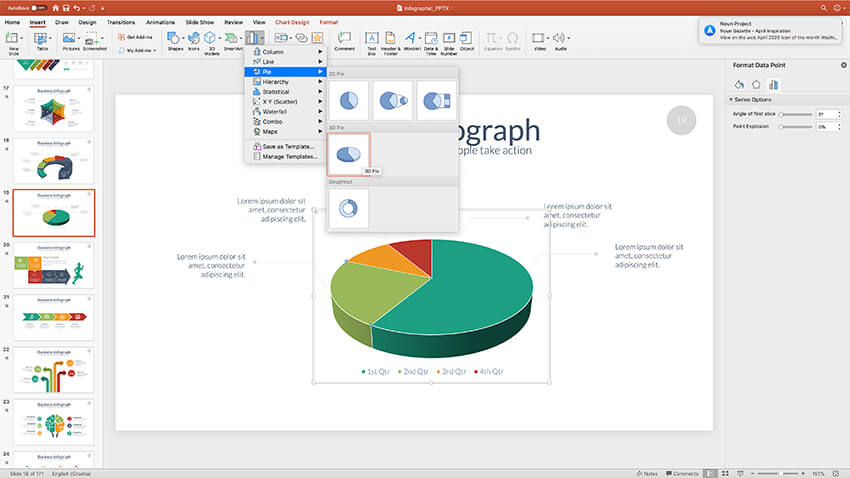Pick the Pie of Pie chart type
The height and width of the screenshot is (478, 850).
pos(392,101)
